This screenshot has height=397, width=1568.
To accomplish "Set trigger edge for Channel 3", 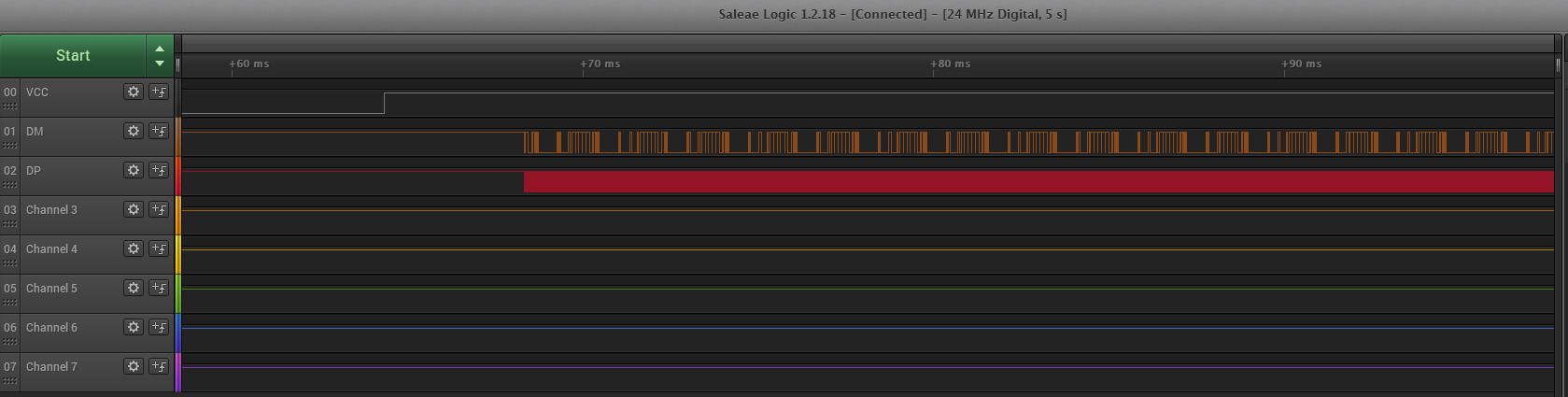I will 159,209.
